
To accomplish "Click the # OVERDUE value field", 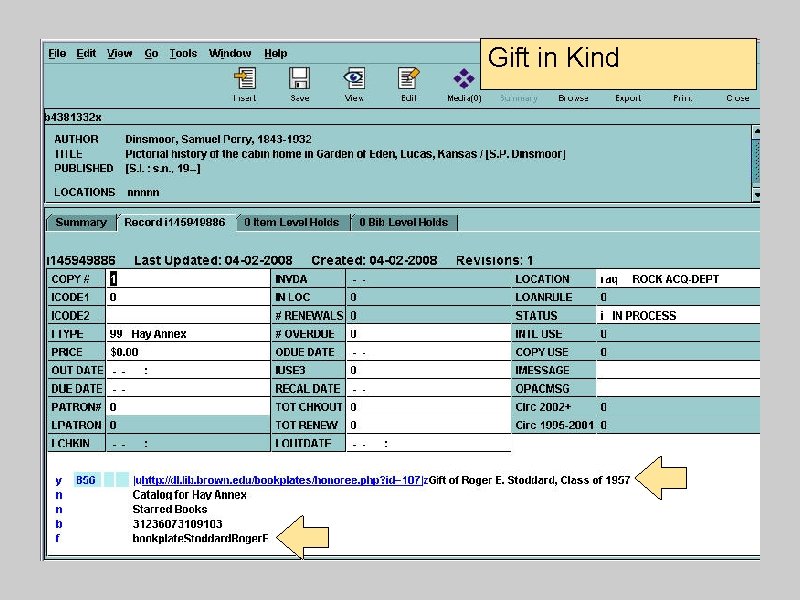I will pyautogui.click(x=429, y=334).
